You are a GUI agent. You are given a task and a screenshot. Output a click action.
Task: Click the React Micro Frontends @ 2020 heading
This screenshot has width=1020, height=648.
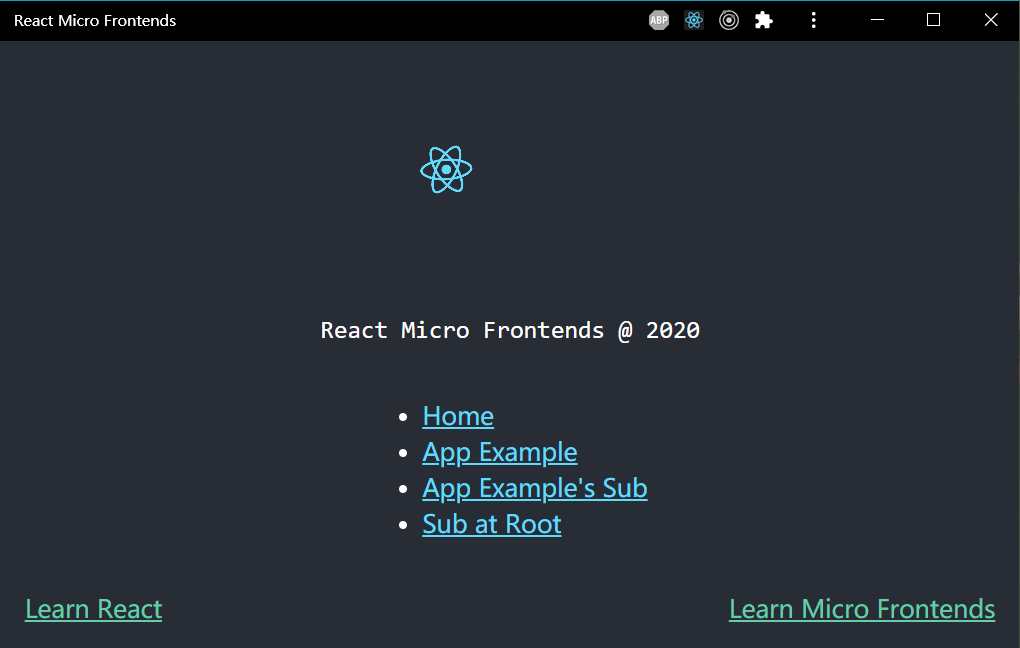point(510,331)
